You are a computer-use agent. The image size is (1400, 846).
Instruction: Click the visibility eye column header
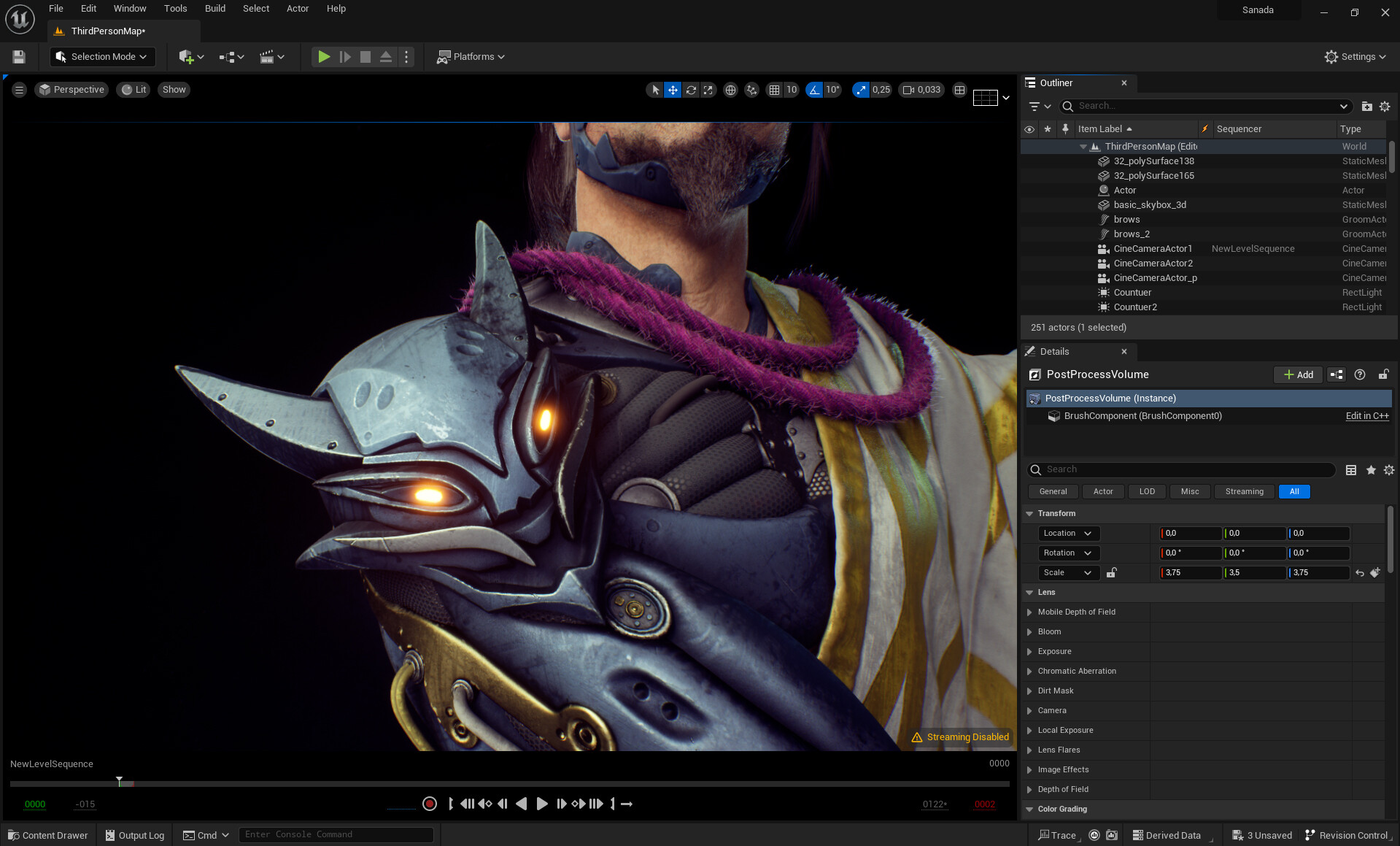[1029, 129]
